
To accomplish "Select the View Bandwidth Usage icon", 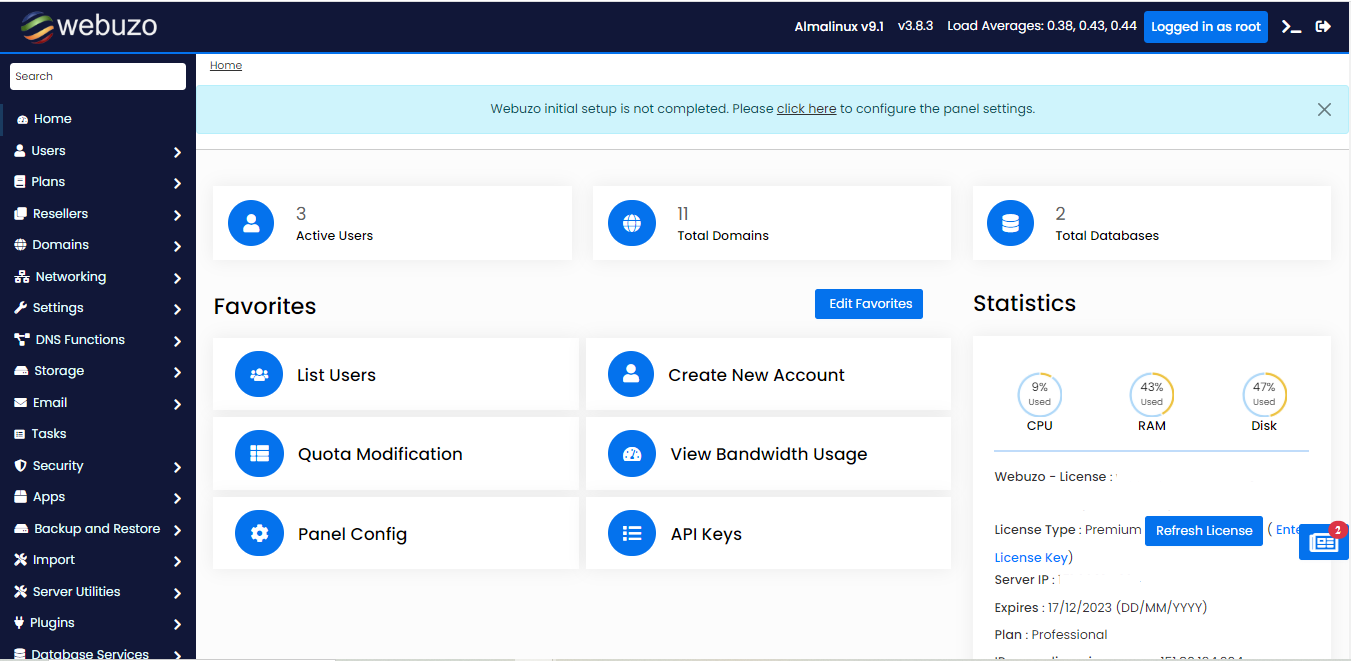I will pos(631,453).
